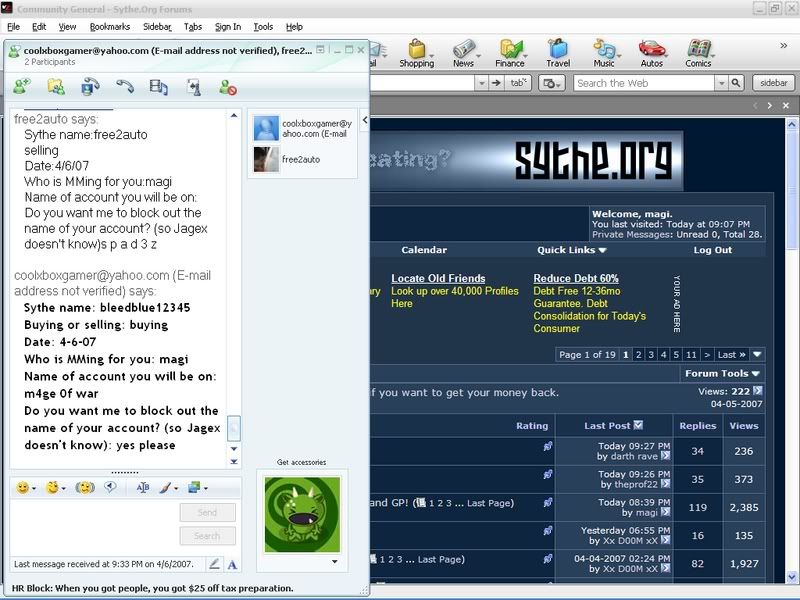Screen dimensions: 800x600
Task: Switch to handwriting input mode
Action: [214, 564]
